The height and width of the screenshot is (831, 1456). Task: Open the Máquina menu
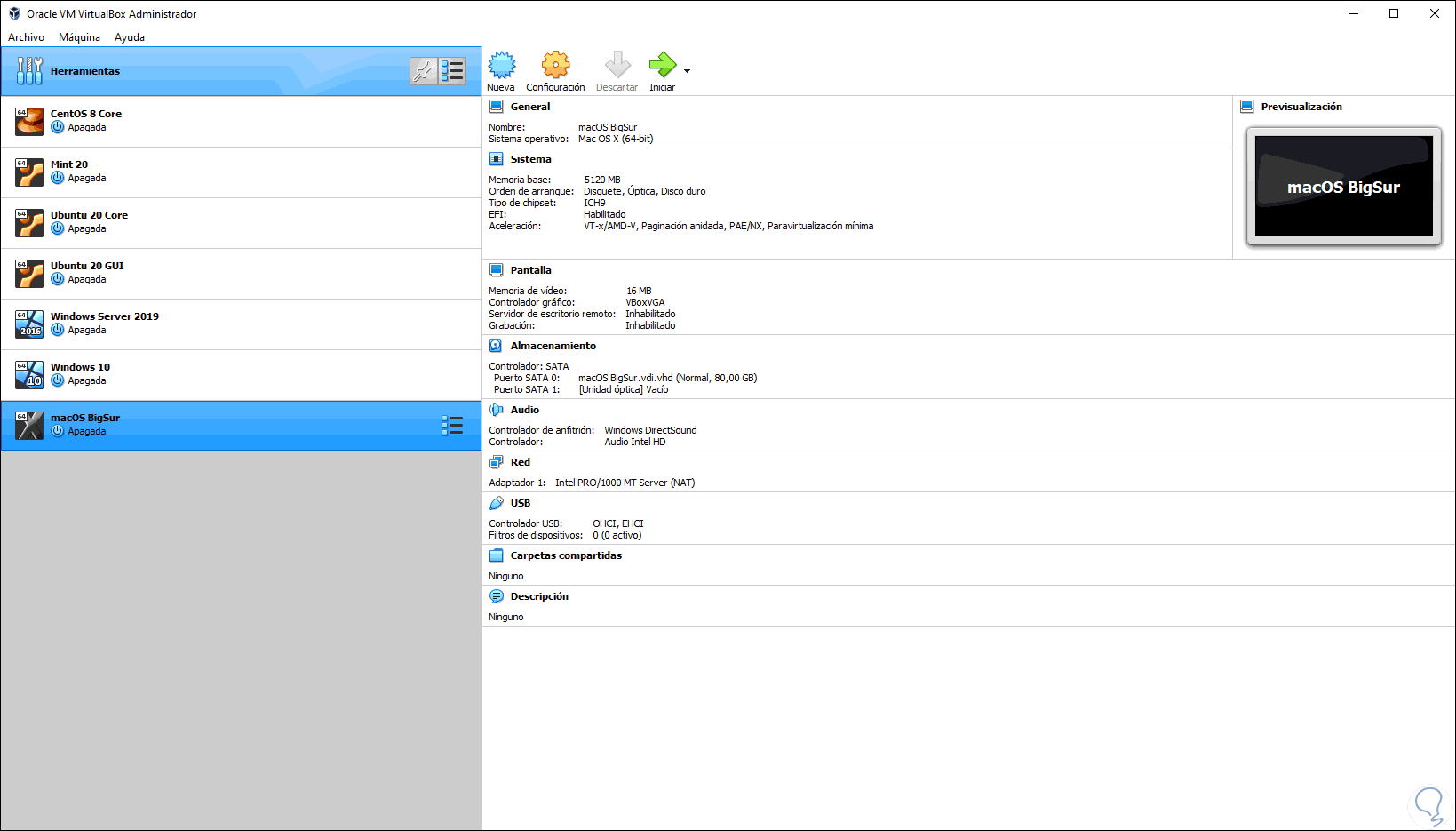[79, 37]
